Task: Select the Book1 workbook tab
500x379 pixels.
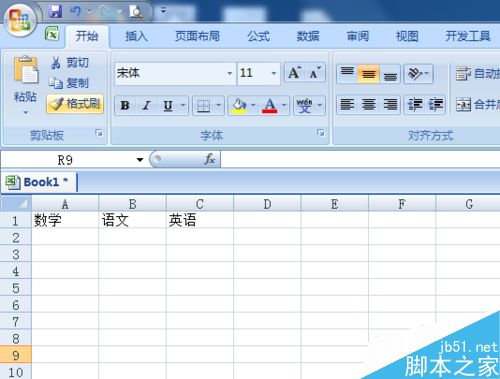Action: [x=39, y=182]
